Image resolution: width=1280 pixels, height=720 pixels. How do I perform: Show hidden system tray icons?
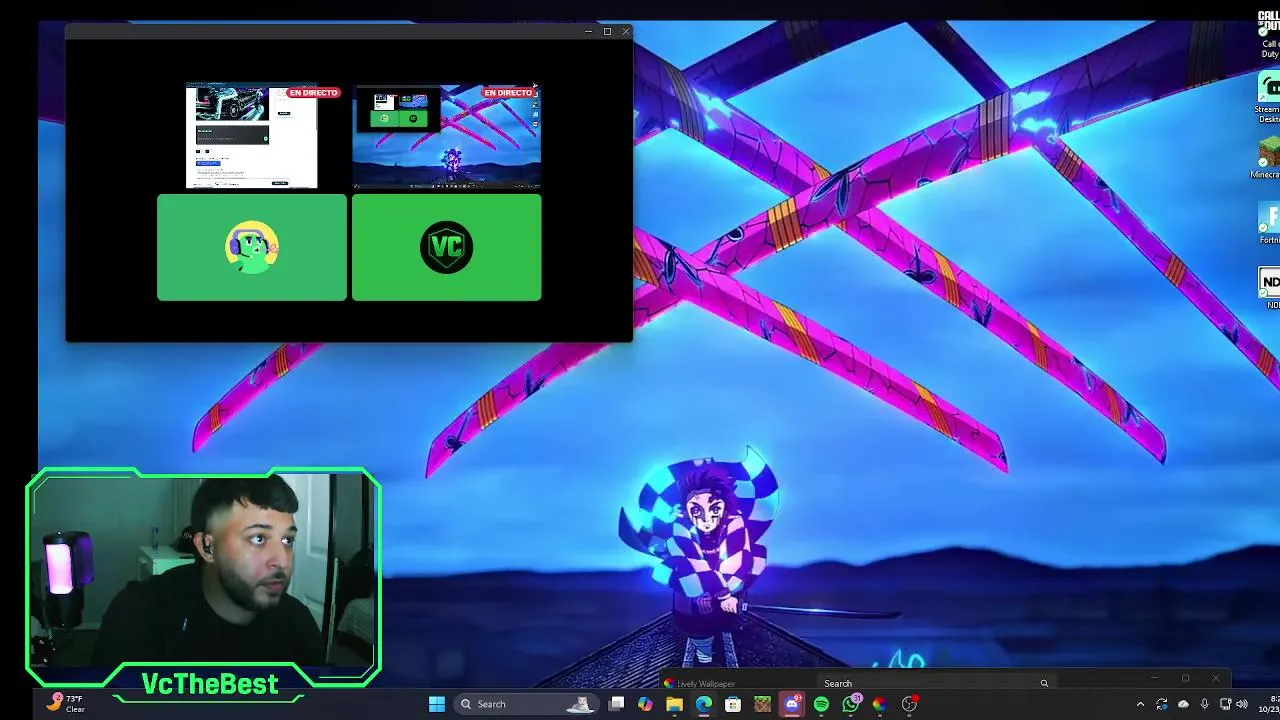pos(1140,704)
